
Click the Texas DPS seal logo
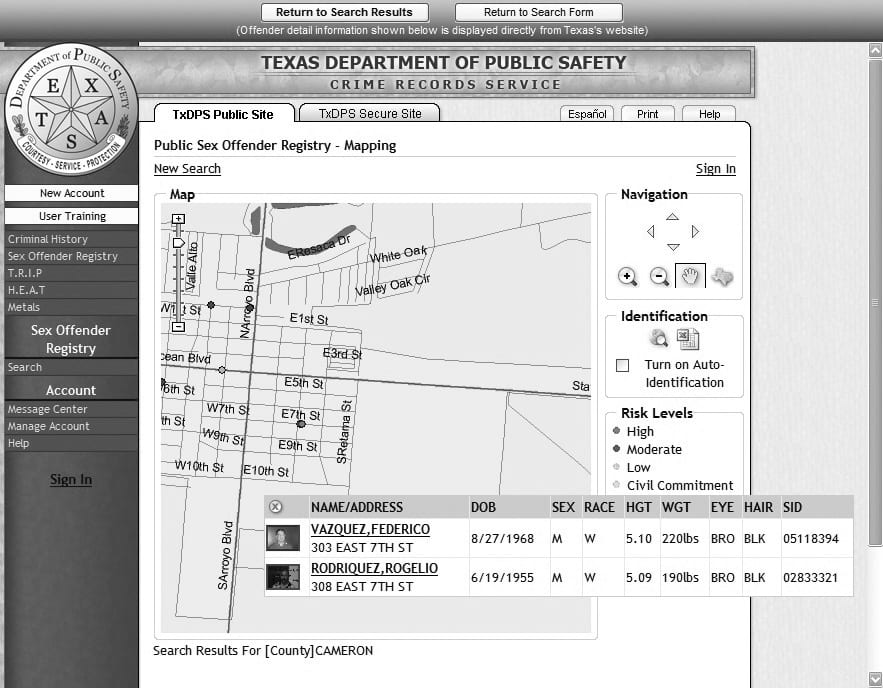tap(71, 109)
